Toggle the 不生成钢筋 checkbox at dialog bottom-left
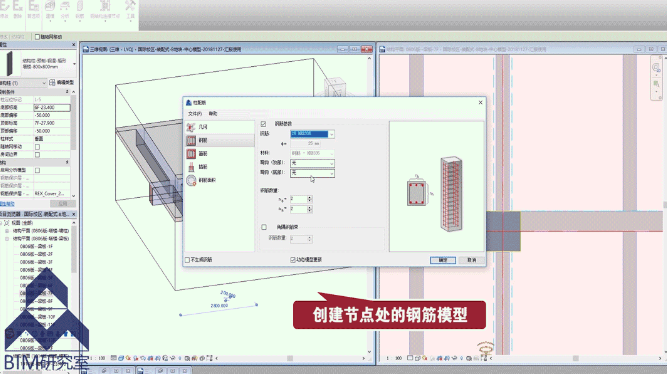 click(187, 260)
